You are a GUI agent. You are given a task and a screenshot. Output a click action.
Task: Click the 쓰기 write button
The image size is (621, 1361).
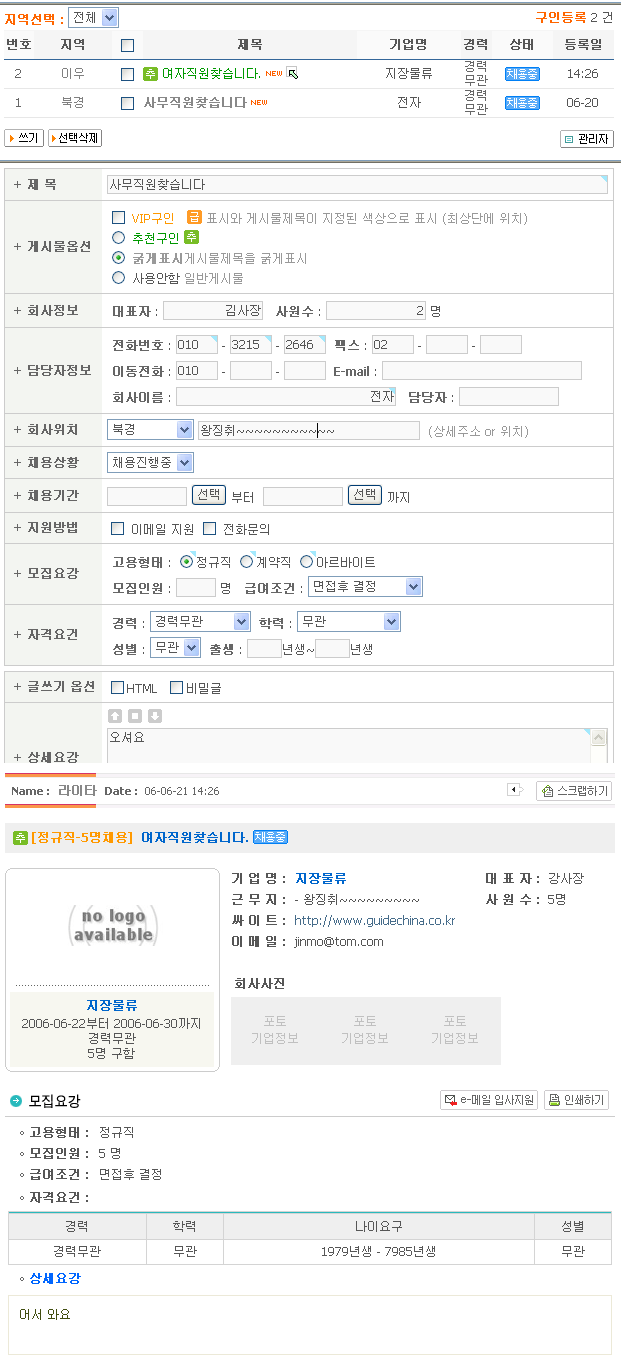(24, 139)
